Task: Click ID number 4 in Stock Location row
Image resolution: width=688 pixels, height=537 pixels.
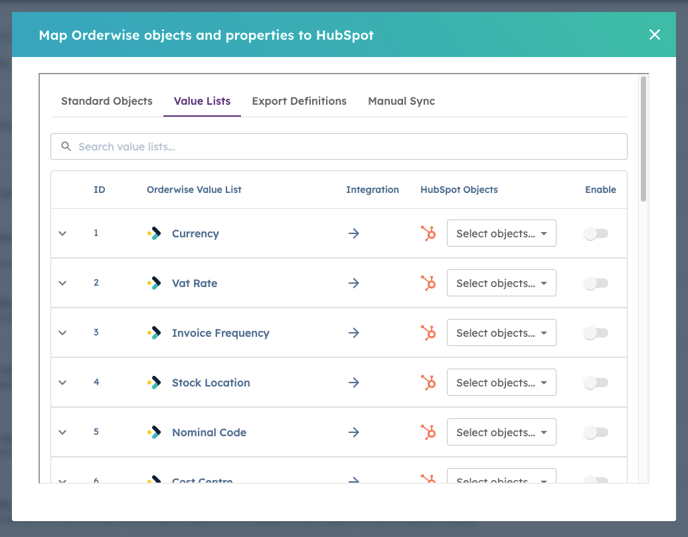Action: click(x=96, y=382)
